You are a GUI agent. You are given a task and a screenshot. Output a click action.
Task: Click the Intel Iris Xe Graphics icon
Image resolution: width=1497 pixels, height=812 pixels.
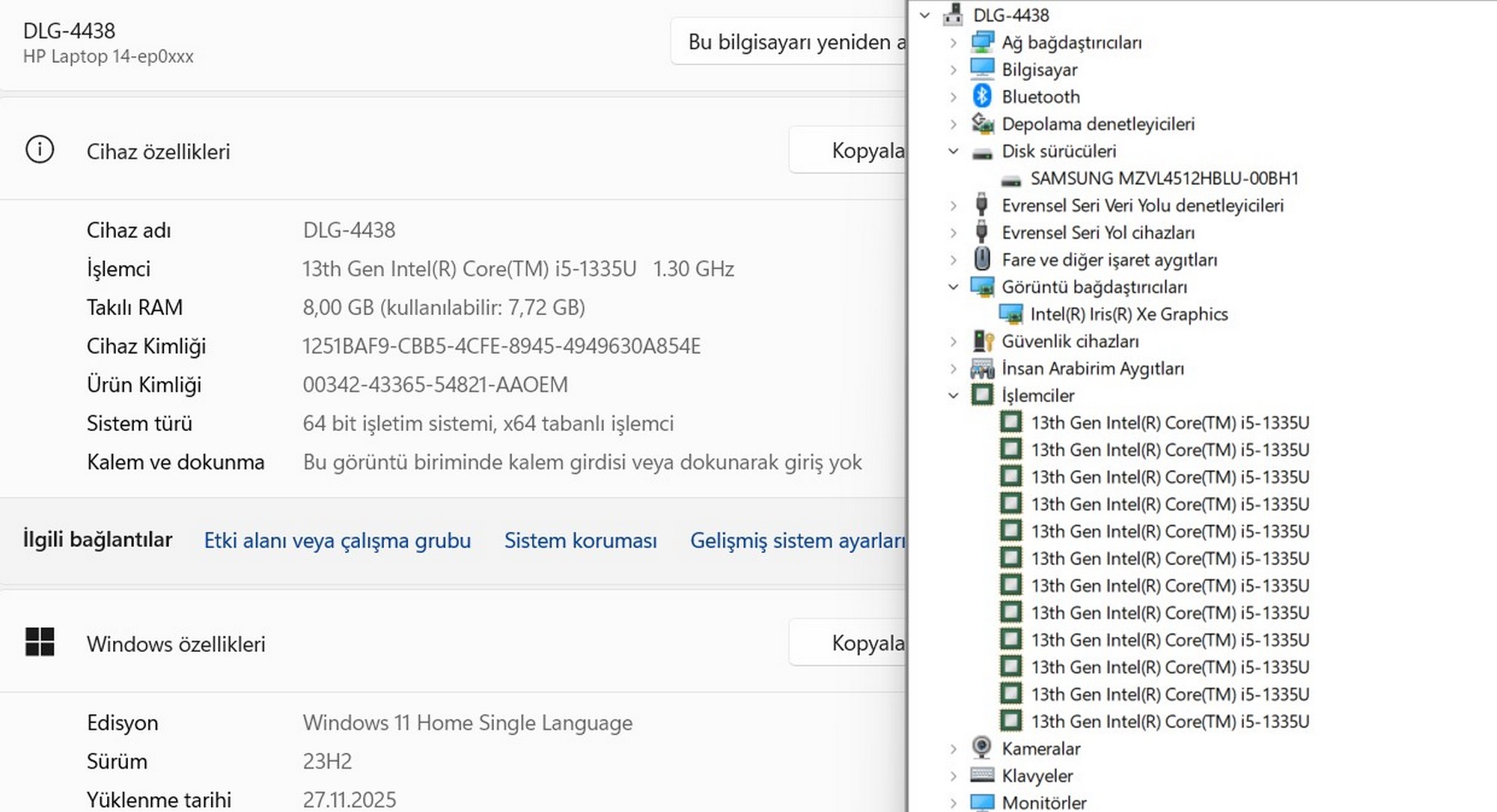tap(1010, 314)
